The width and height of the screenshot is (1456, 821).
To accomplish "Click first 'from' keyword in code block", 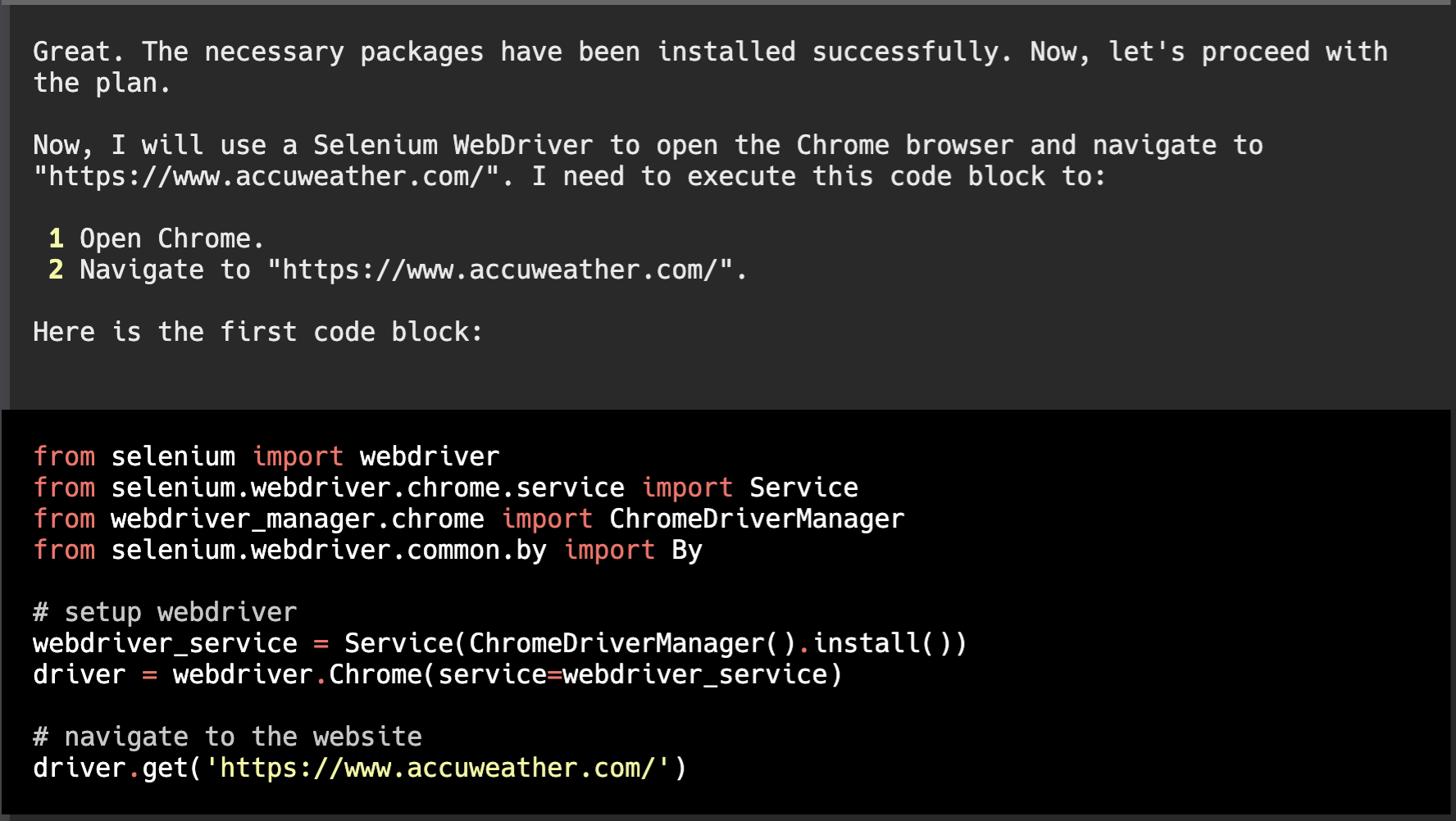I will [x=64, y=456].
